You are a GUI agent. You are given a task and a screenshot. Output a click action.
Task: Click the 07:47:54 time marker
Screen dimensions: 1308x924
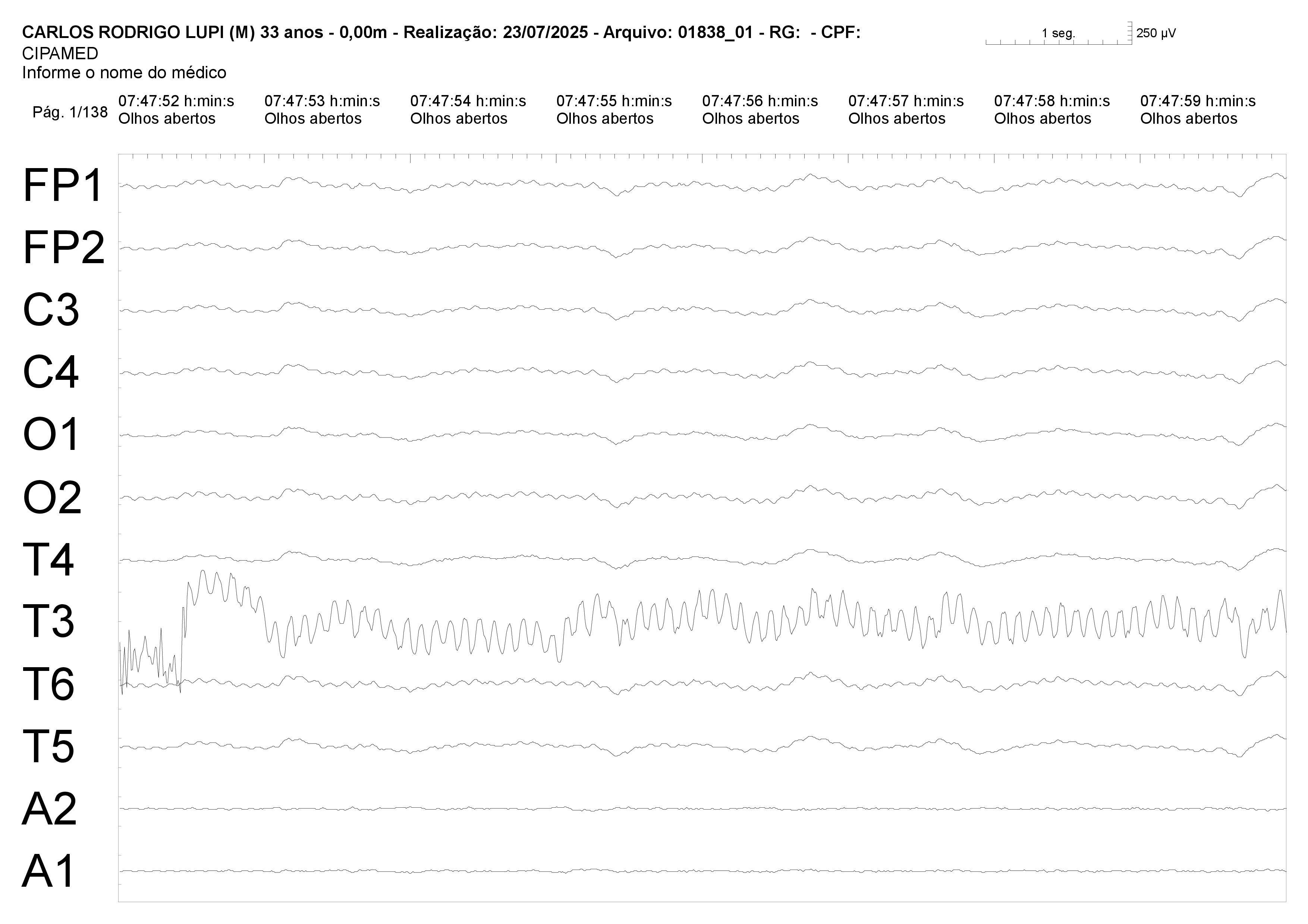pos(468,101)
